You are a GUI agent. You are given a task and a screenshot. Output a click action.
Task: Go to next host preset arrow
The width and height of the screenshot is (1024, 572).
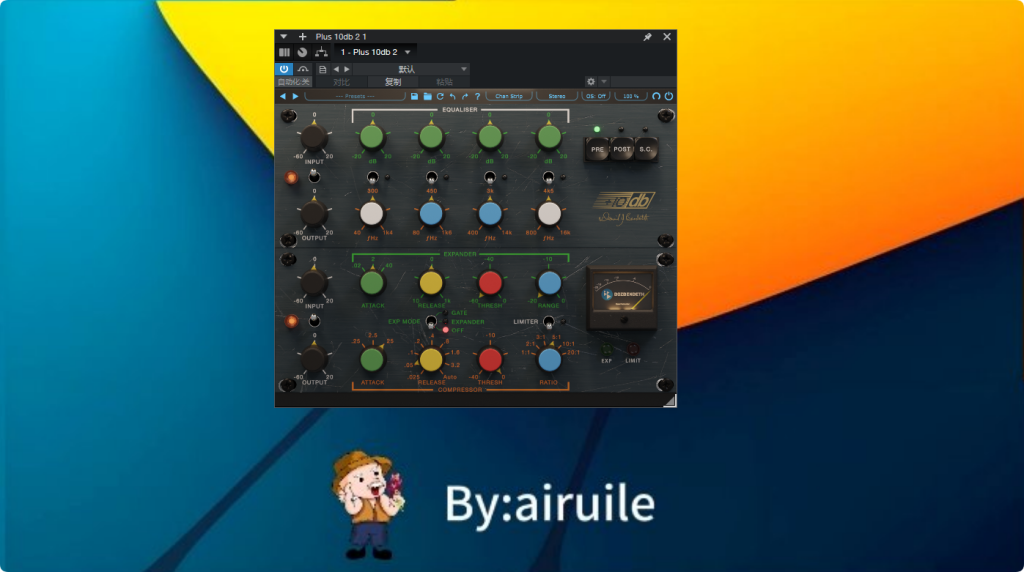click(347, 69)
